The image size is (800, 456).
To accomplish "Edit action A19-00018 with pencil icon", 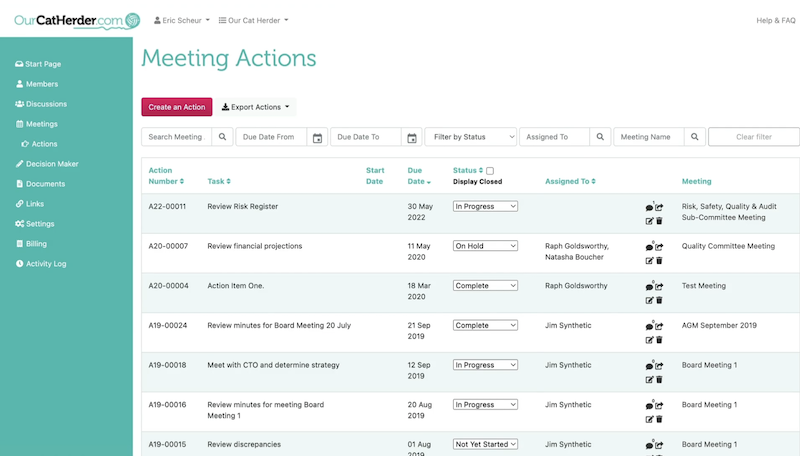I will coord(649,379).
